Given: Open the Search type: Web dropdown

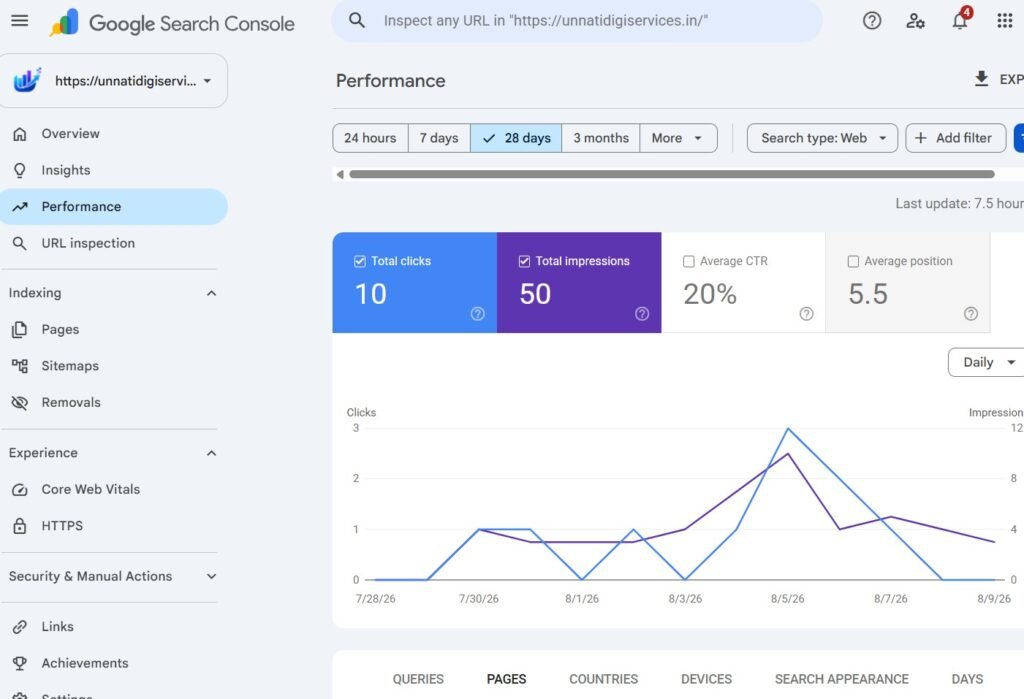Looking at the screenshot, I should (822, 138).
